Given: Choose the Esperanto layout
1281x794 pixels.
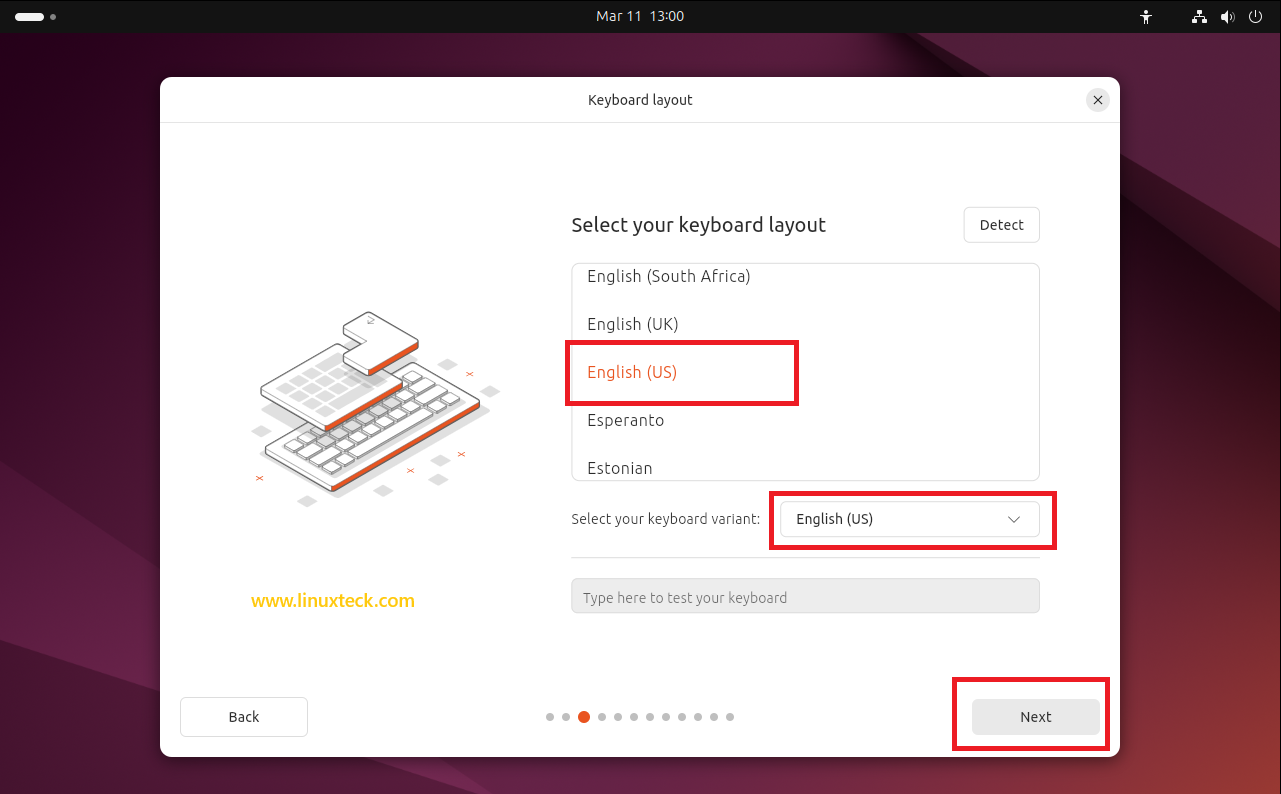Looking at the screenshot, I should click(x=626, y=420).
